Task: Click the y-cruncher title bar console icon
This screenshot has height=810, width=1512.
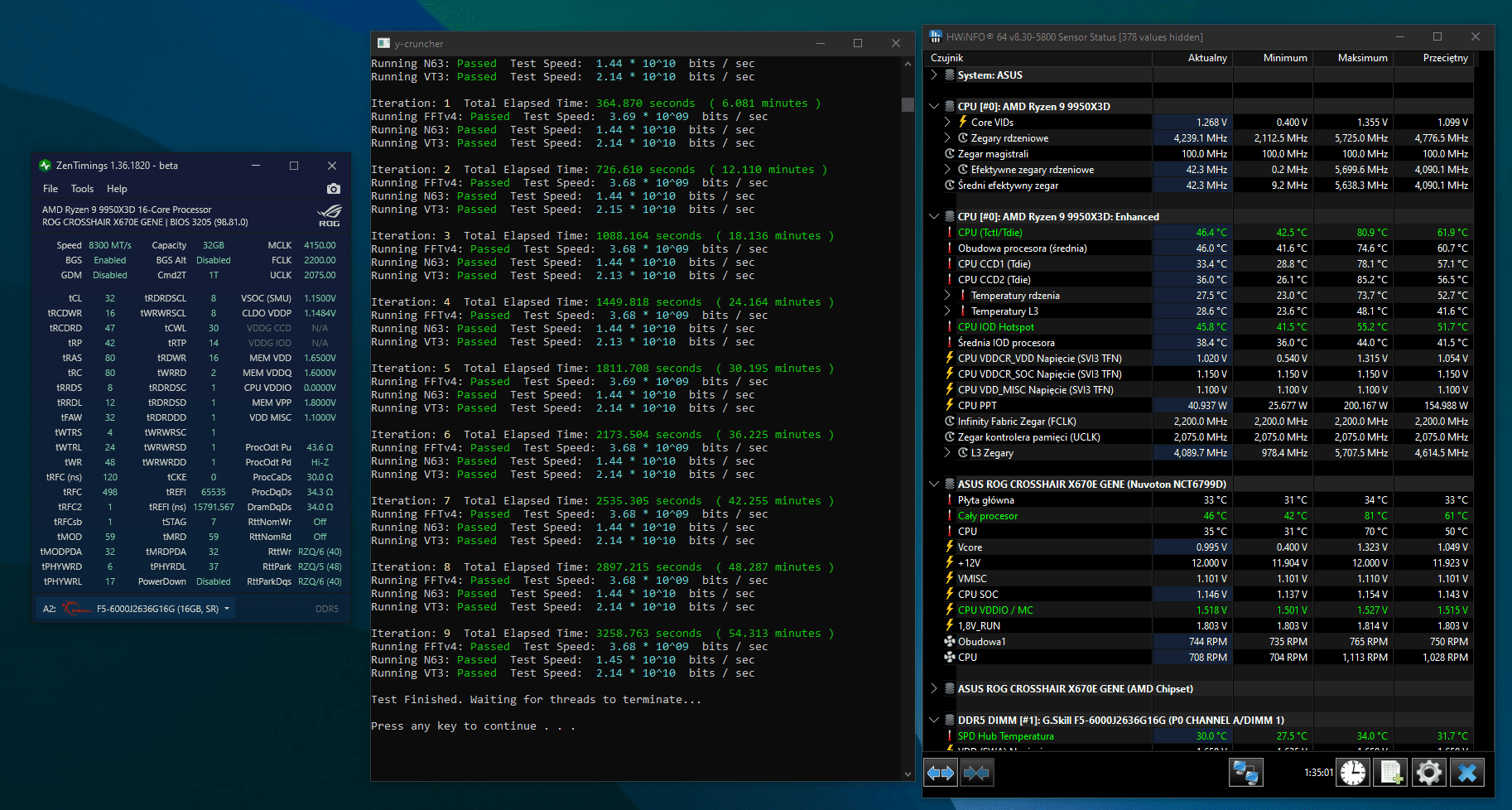Action: 383,43
